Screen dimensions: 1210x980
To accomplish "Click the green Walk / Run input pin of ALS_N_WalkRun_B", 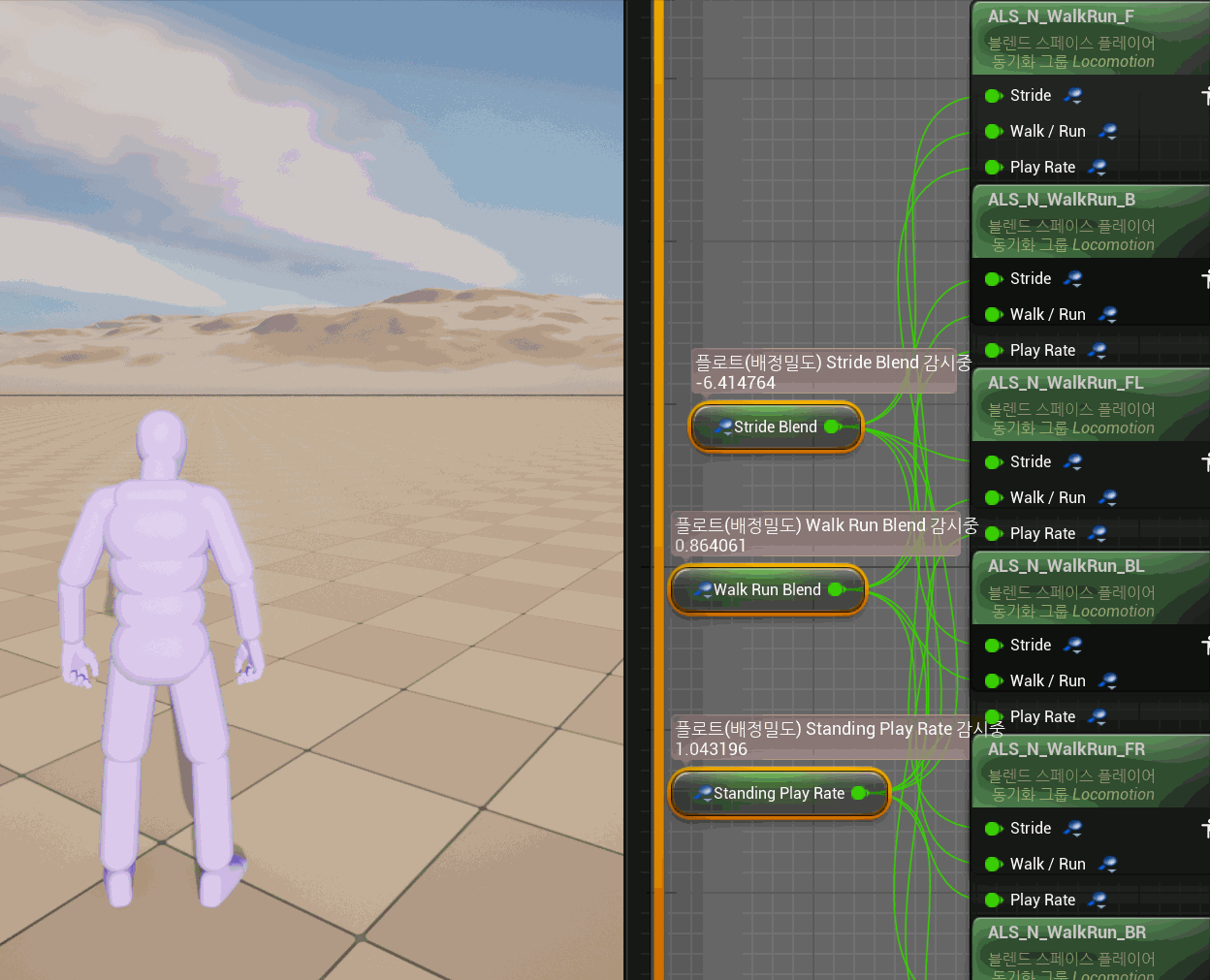I will pyautogui.click(x=993, y=315).
